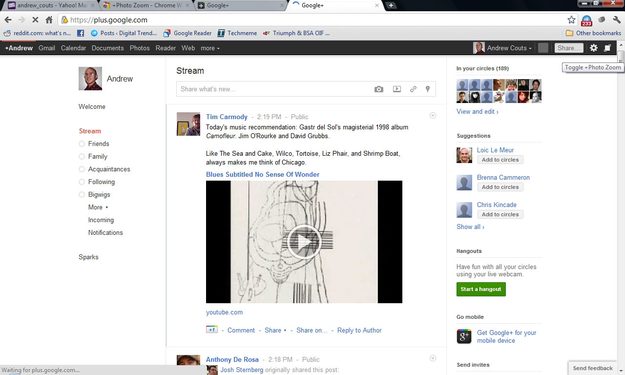
Task: Click the red extension badge icon in toolbar
Action: 586,20
